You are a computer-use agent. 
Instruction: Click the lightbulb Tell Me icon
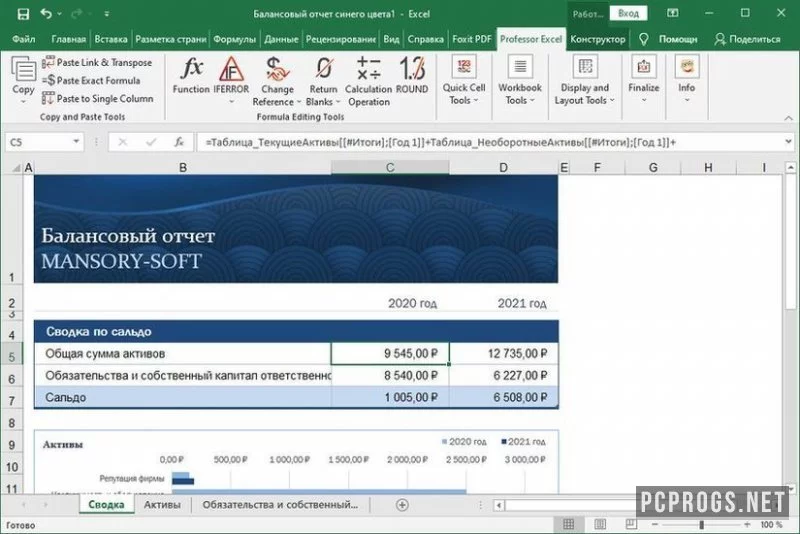643,39
